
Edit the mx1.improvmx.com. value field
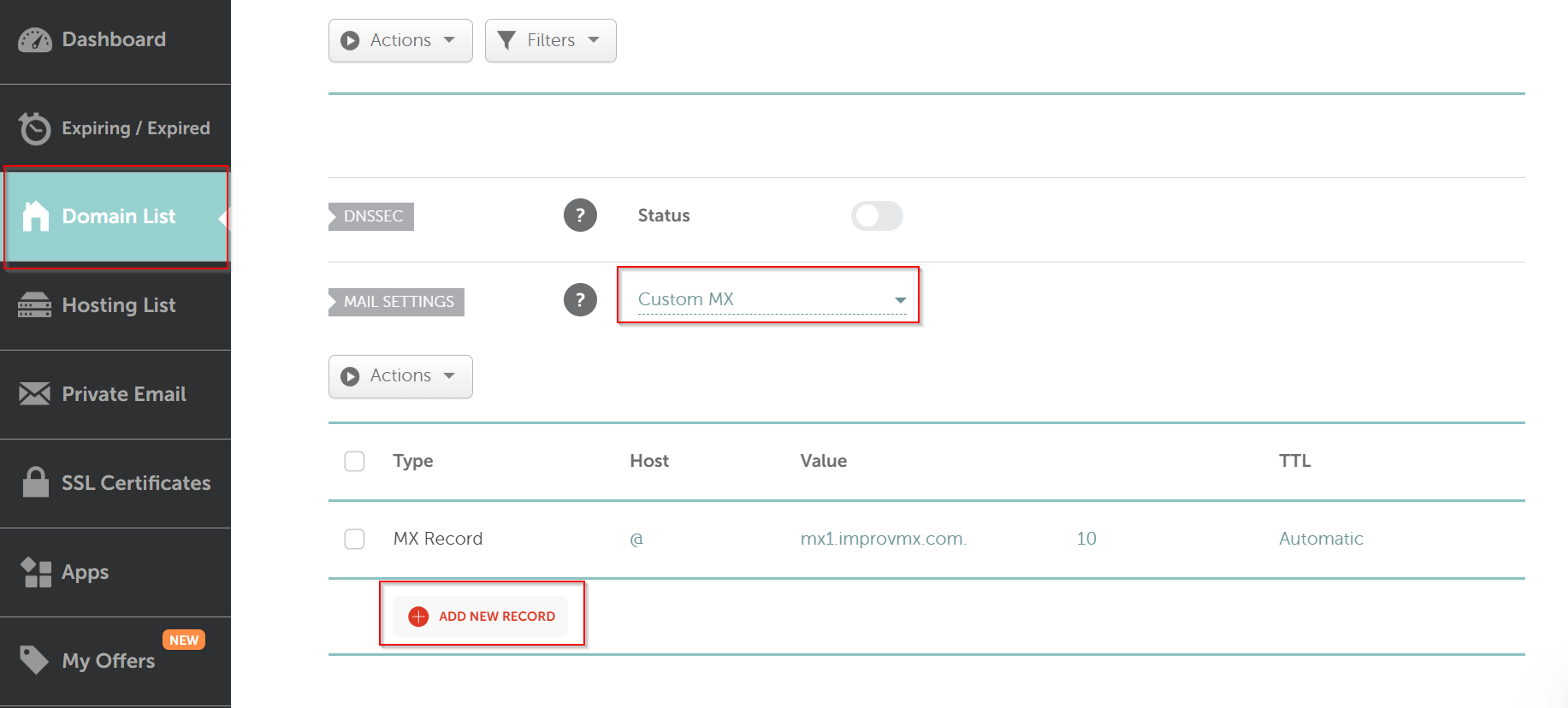click(x=883, y=540)
